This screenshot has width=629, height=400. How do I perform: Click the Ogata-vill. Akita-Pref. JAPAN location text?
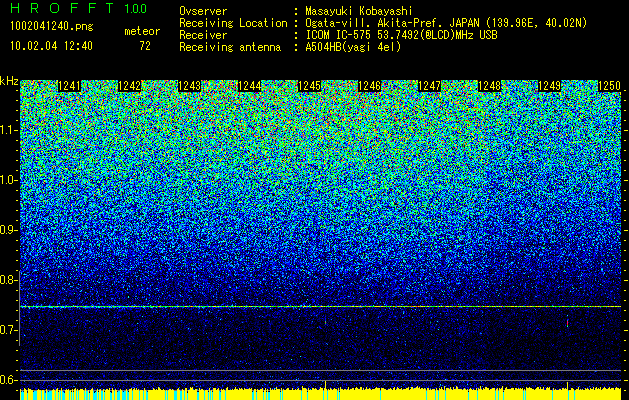[446, 23]
